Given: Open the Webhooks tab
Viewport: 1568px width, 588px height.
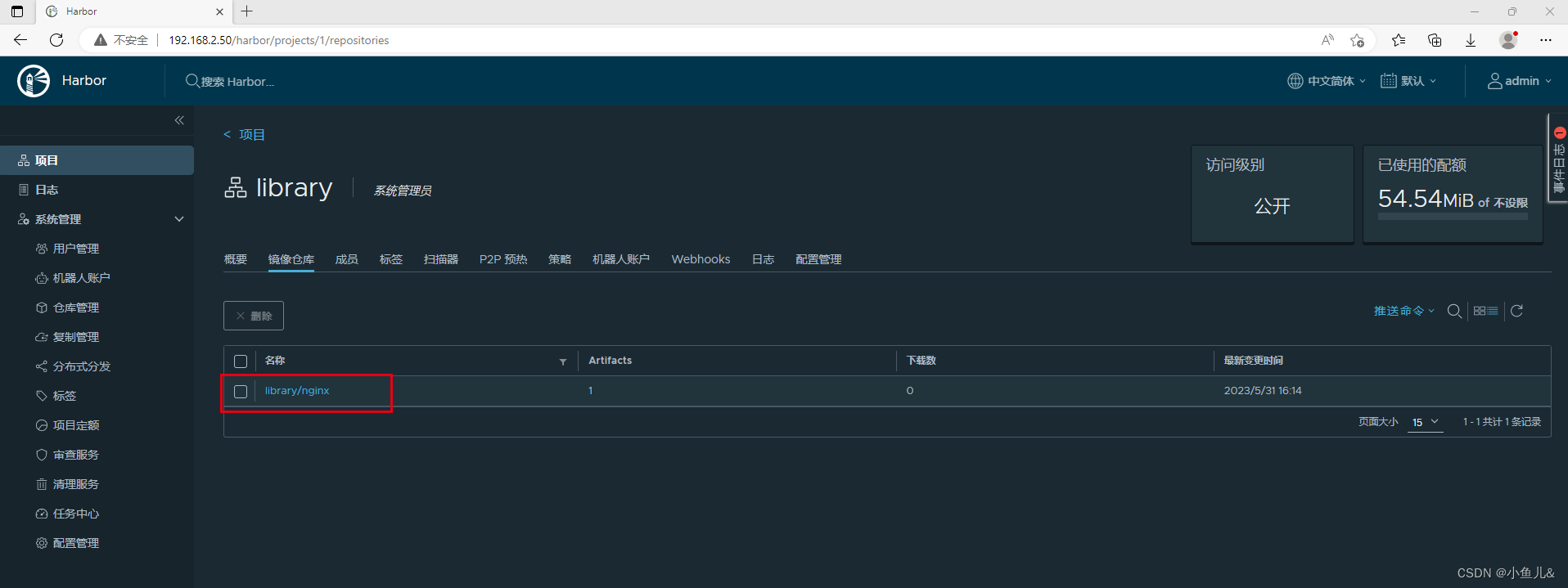Looking at the screenshot, I should [701, 259].
